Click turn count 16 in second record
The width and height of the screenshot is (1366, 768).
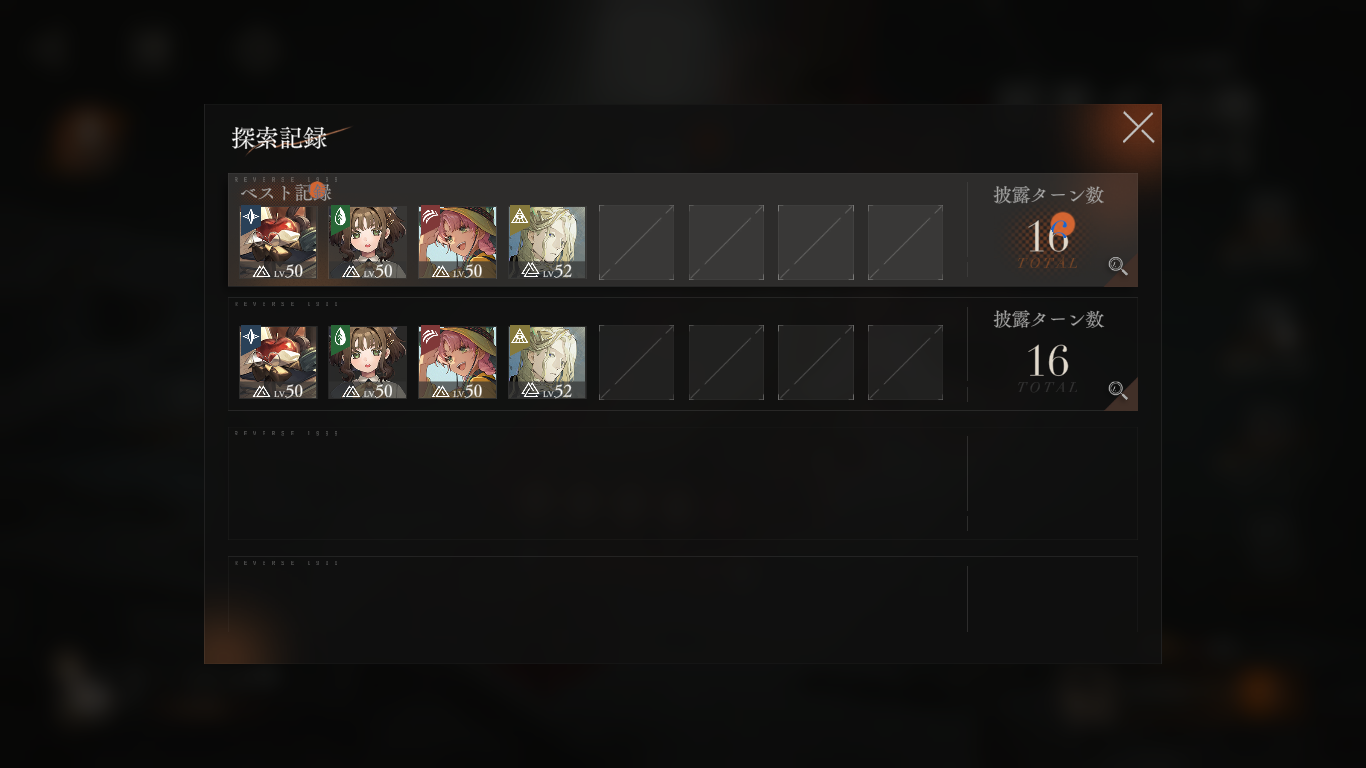coord(1048,361)
